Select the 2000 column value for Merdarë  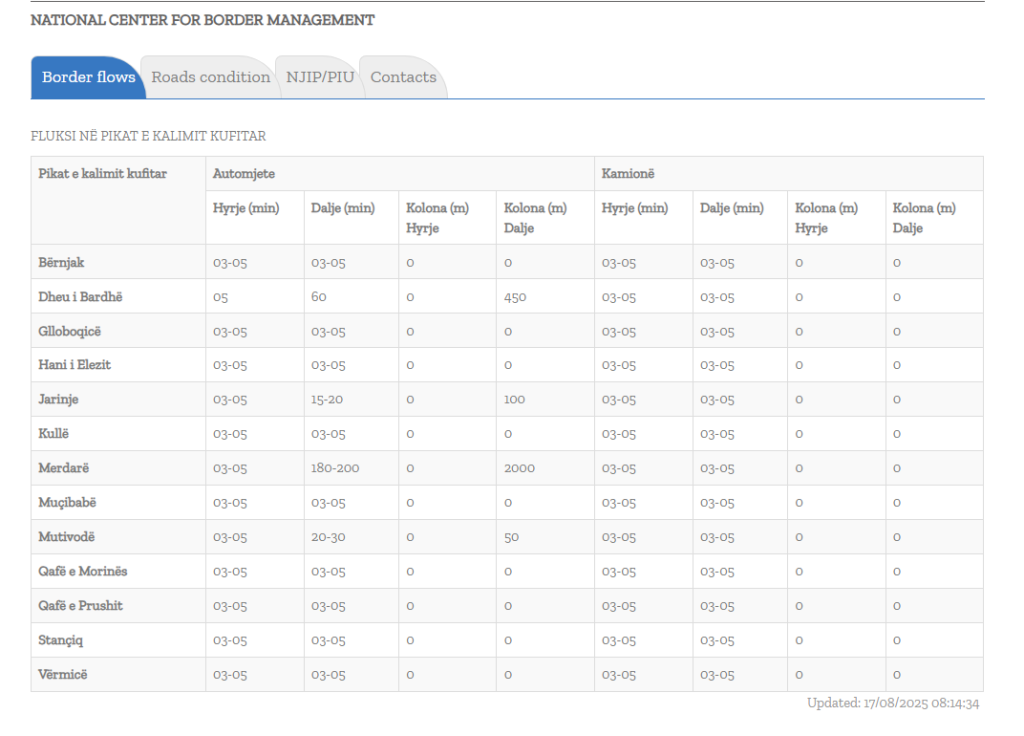(x=519, y=468)
